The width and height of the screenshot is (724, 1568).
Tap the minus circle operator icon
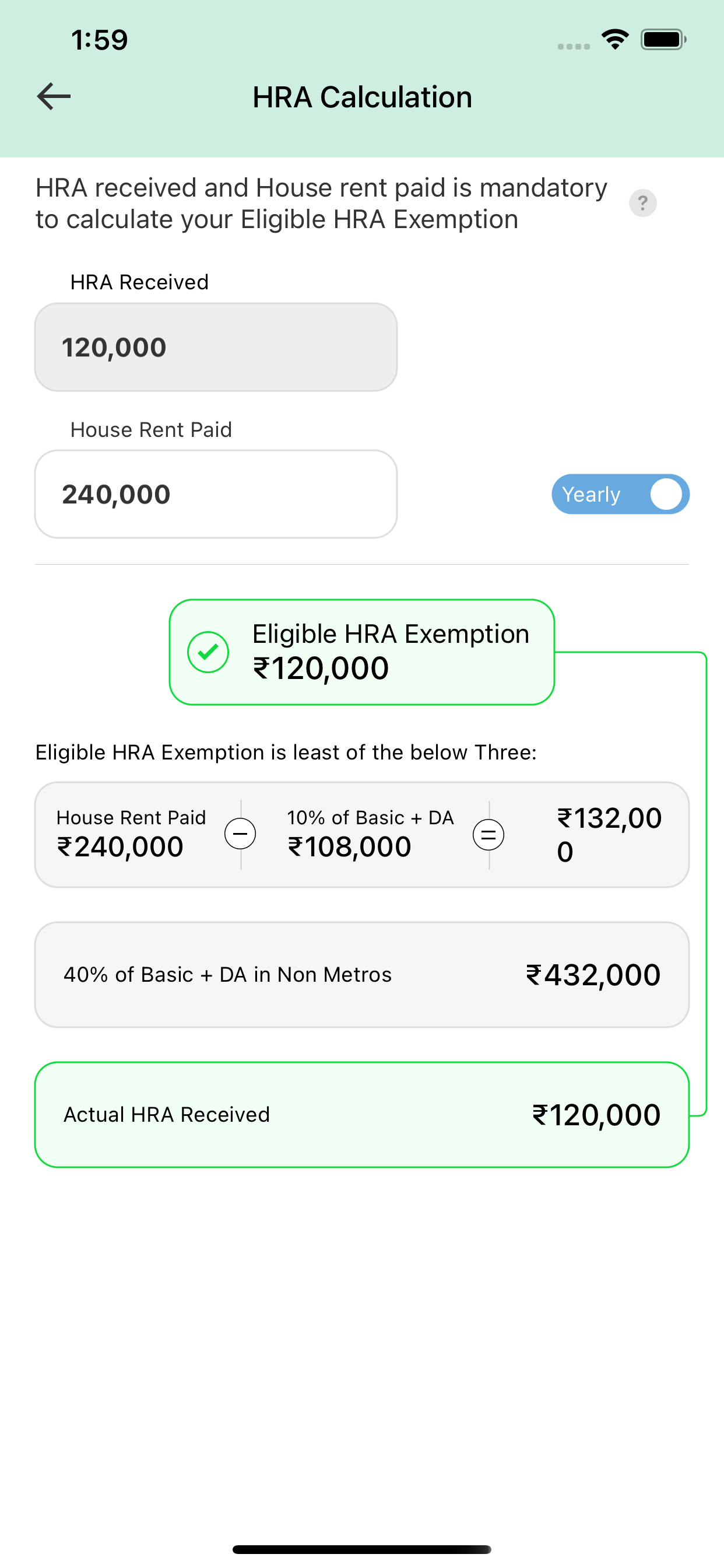coord(240,834)
